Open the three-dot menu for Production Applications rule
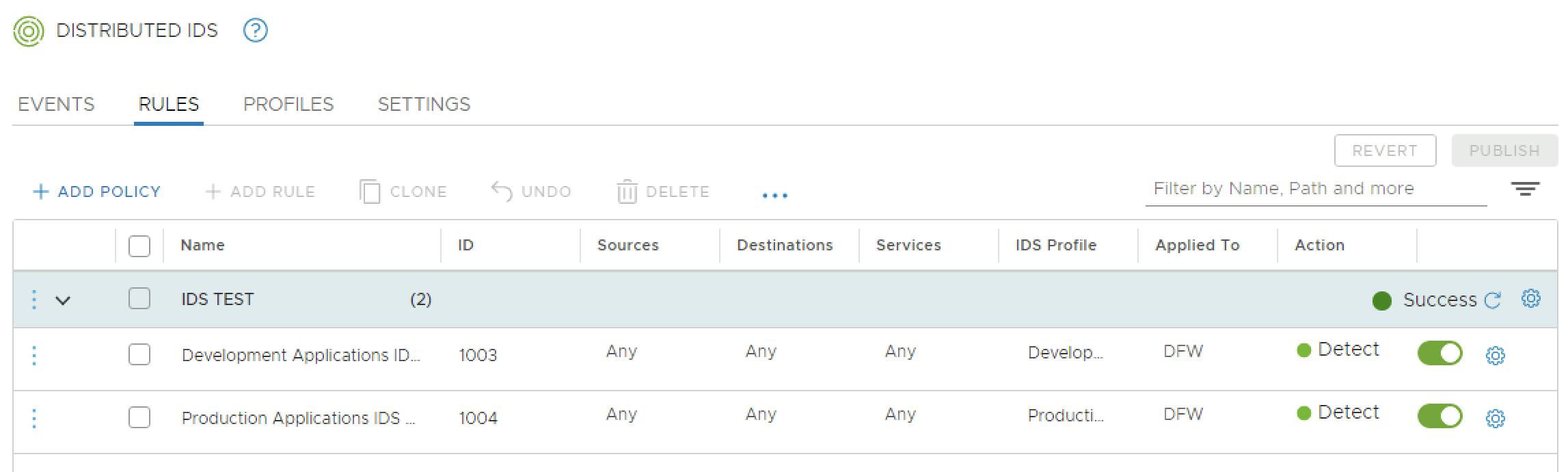This screenshot has height=472, width=1568. pos(34,418)
